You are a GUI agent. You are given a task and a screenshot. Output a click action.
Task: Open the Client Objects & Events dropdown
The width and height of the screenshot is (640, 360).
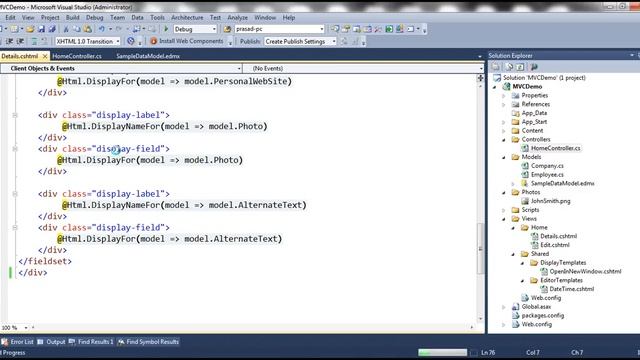(121, 69)
